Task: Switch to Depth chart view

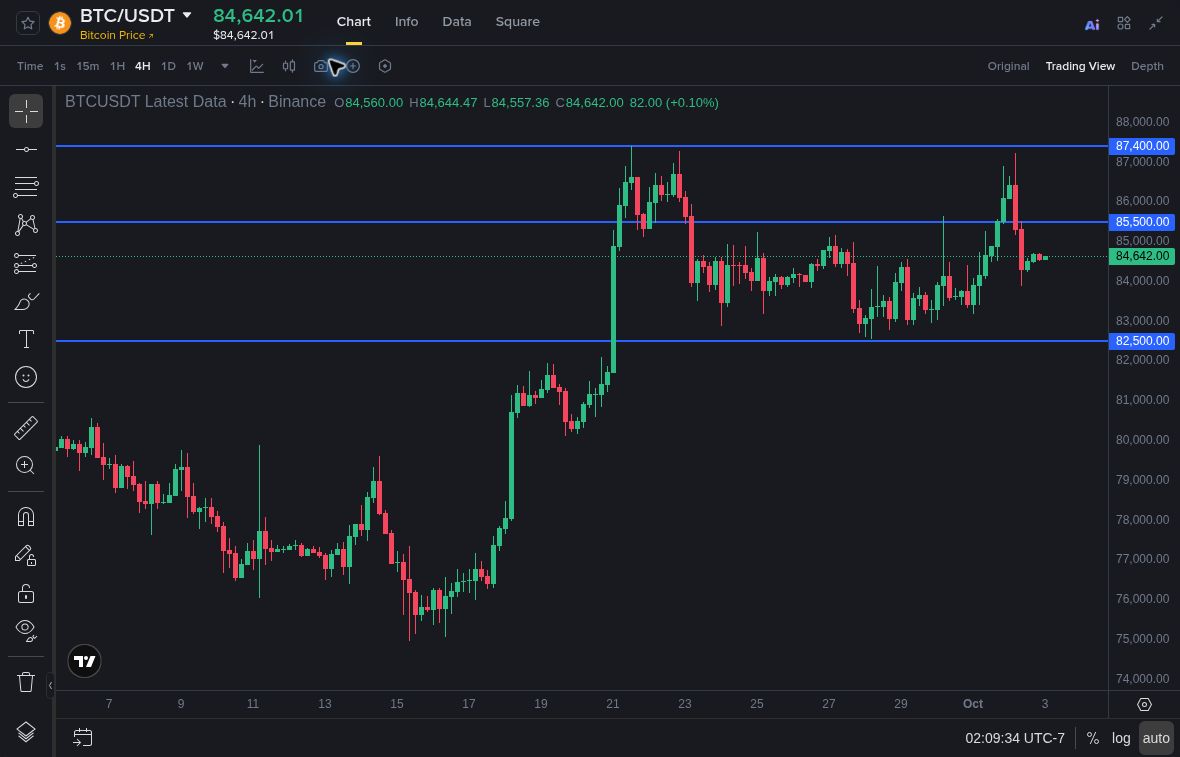Action: click(1147, 66)
